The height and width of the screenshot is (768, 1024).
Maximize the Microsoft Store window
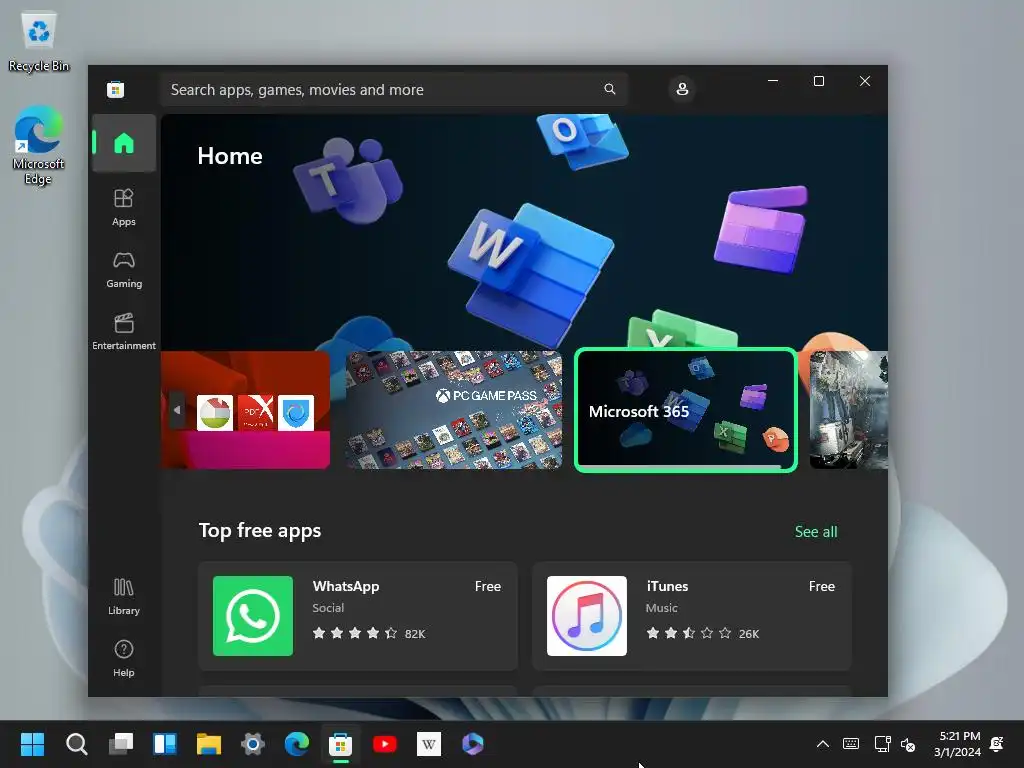point(818,81)
